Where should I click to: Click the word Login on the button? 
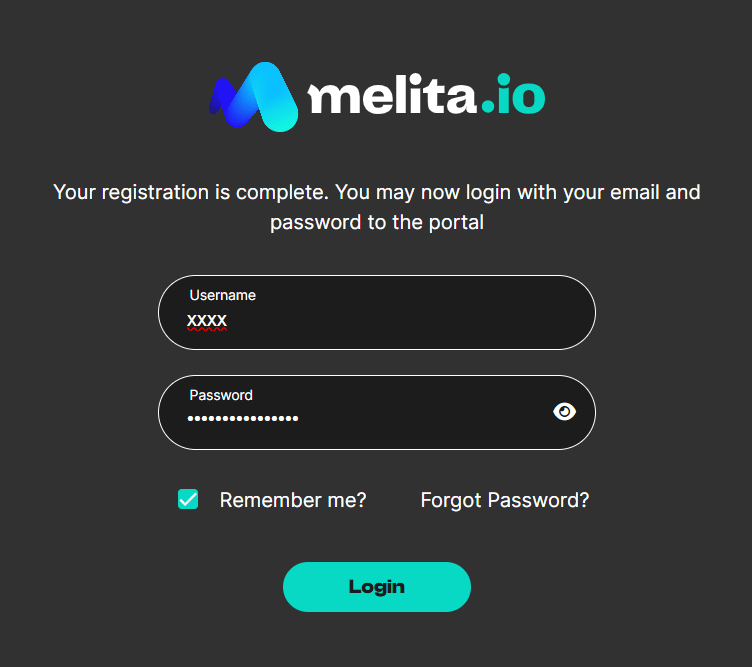click(377, 587)
